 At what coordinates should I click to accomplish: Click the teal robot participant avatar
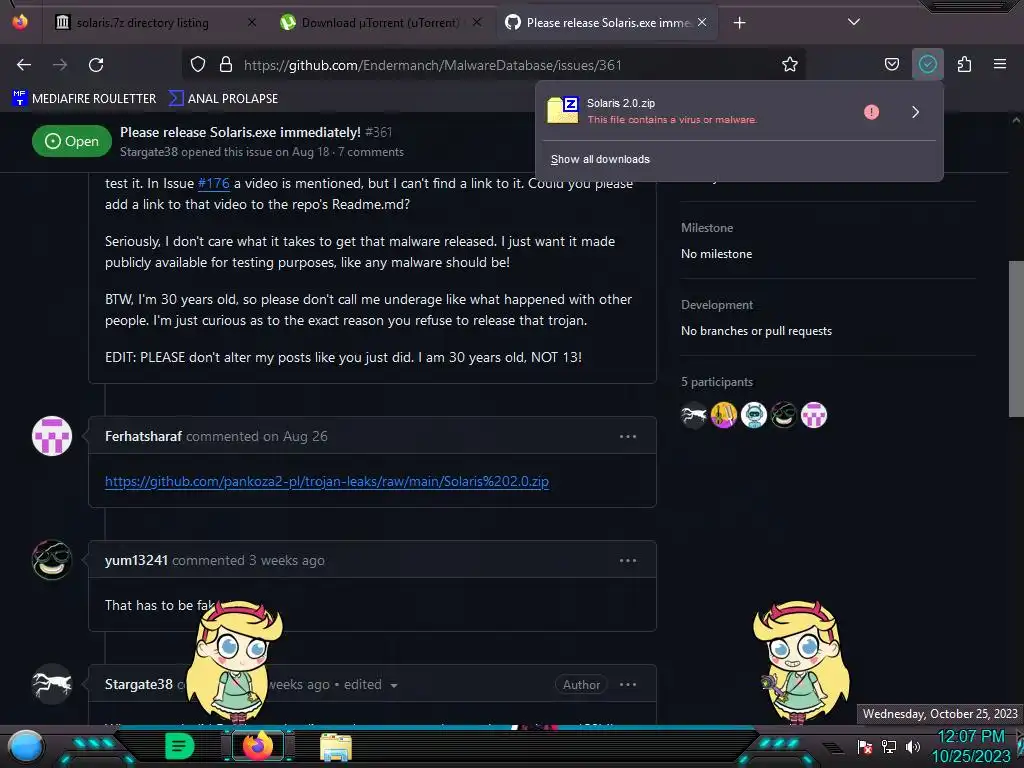pos(754,415)
